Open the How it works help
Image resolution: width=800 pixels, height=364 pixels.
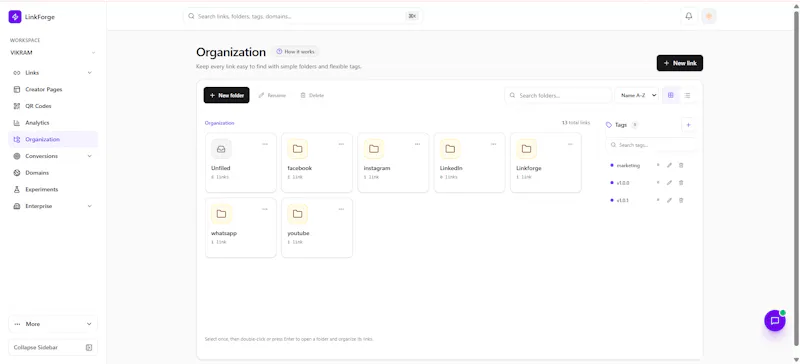[295, 52]
